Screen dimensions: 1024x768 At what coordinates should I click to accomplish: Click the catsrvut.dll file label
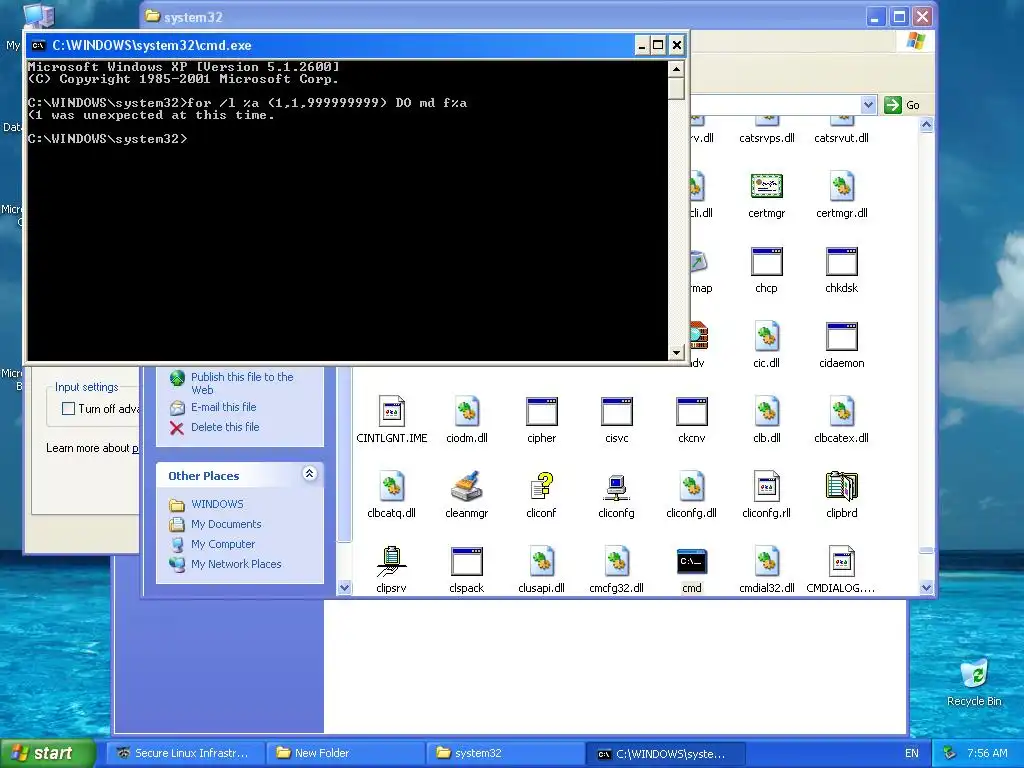pyautogui.click(x=841, y=138)
